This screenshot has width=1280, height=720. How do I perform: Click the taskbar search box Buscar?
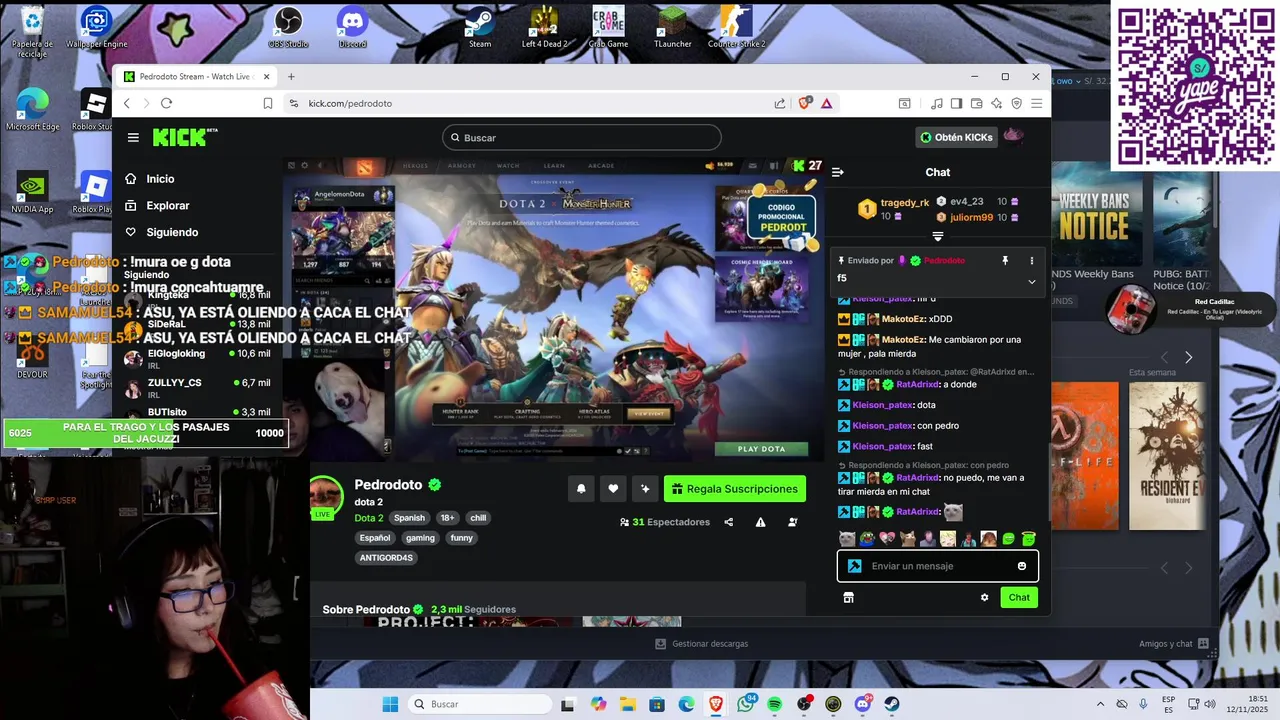coord(479,704)
